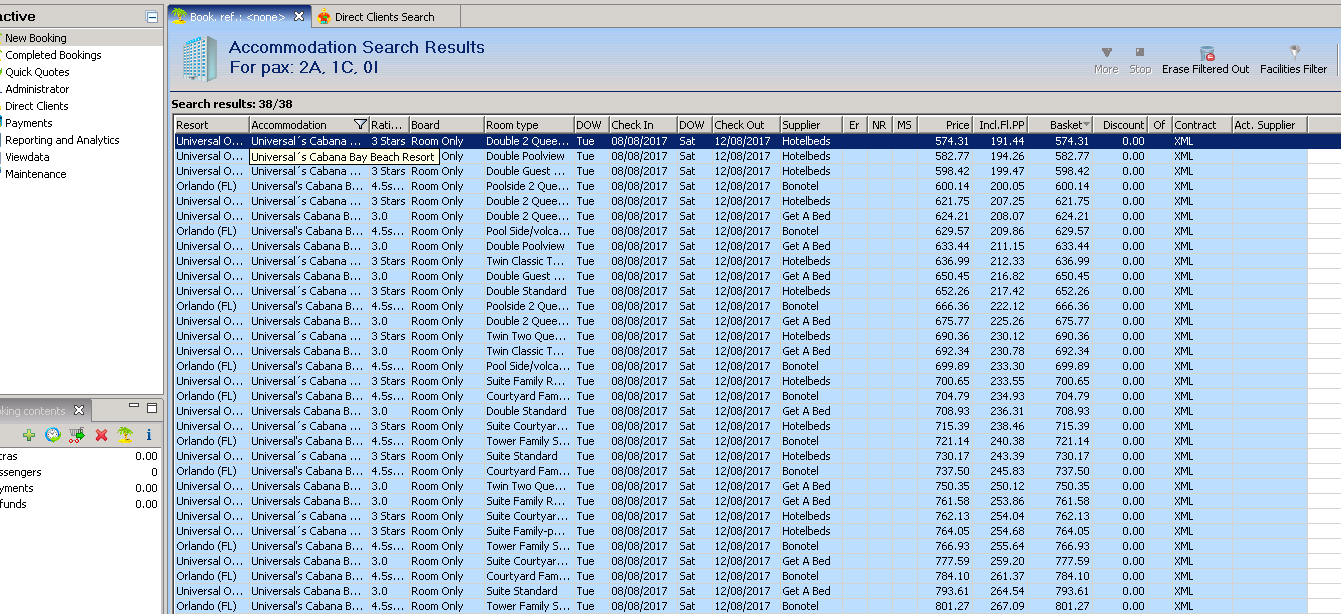Minimize the booking contents panel
Screen dimensions: 1341x614
[134, 407]
